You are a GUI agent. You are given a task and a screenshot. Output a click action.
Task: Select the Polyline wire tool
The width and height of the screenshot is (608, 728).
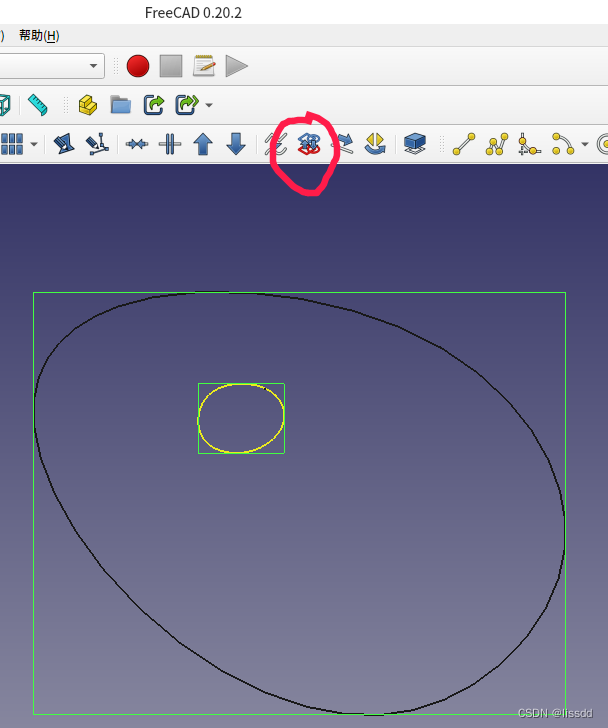point(497,144)
